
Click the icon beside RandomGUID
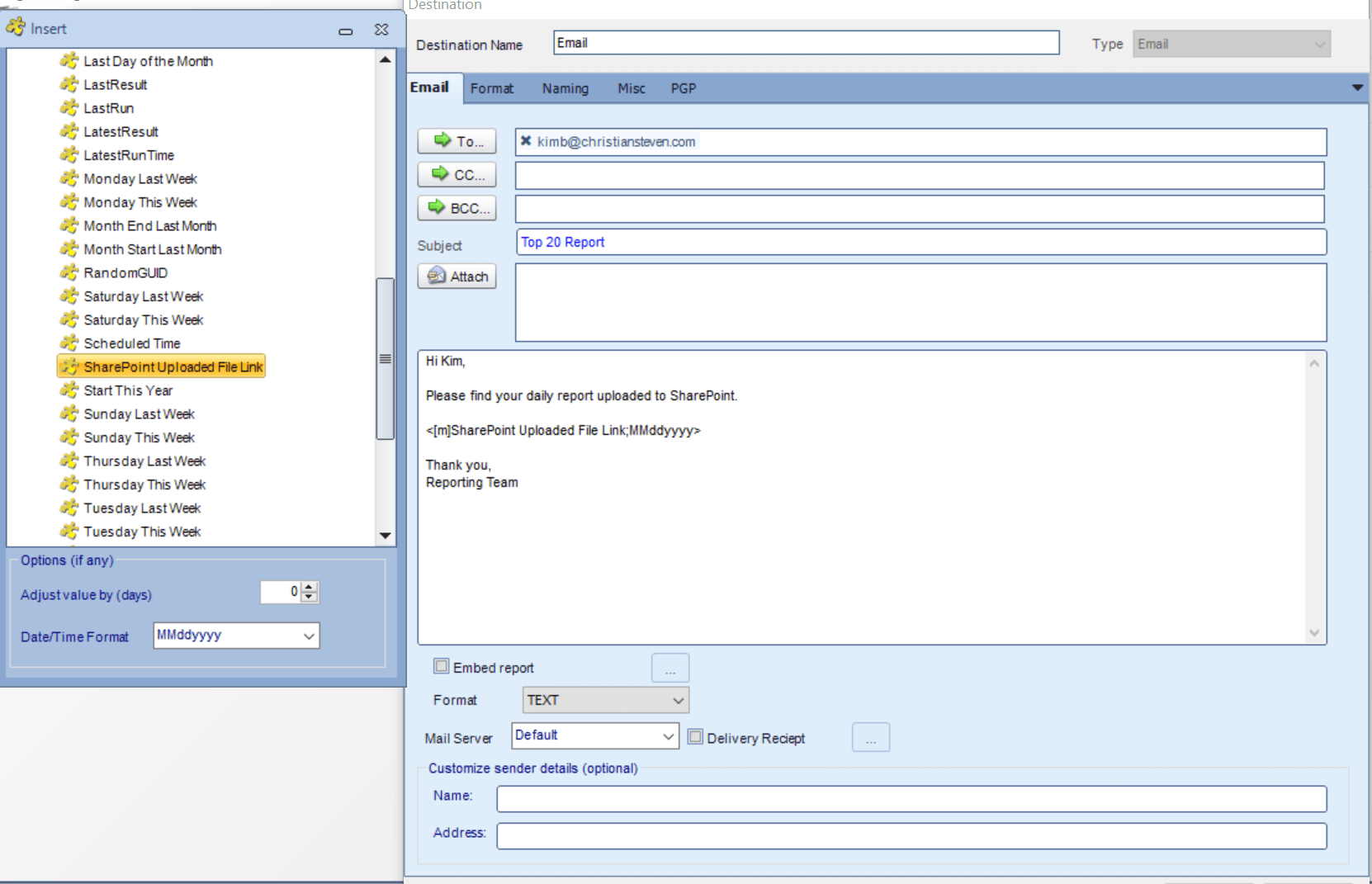pos(69,272)
